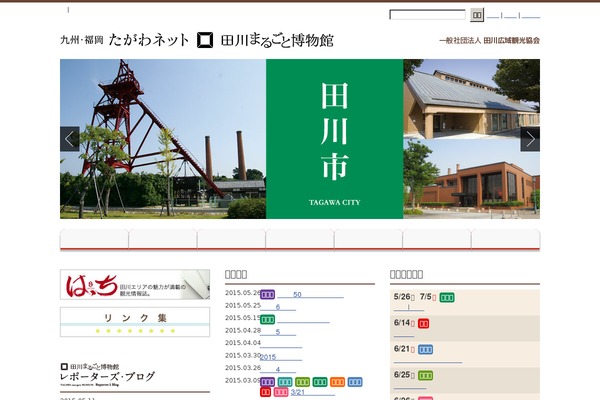600x400 pixels.
Task: Click the blue tag on the 6/21 event
Action: [x=426, y=349]
